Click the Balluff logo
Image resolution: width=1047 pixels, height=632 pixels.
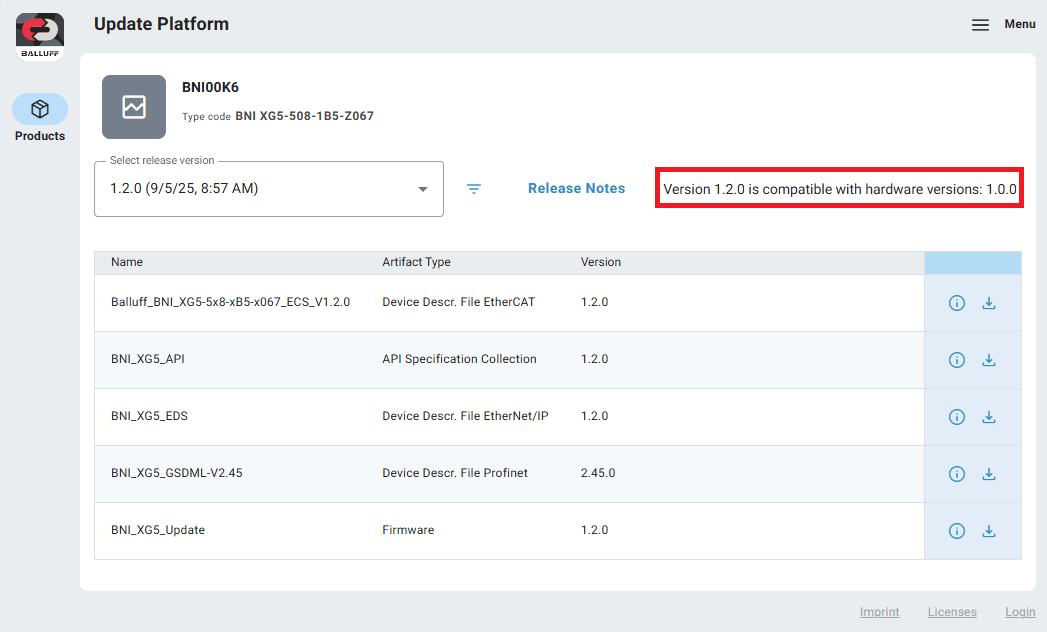click(x=40, y=36)
